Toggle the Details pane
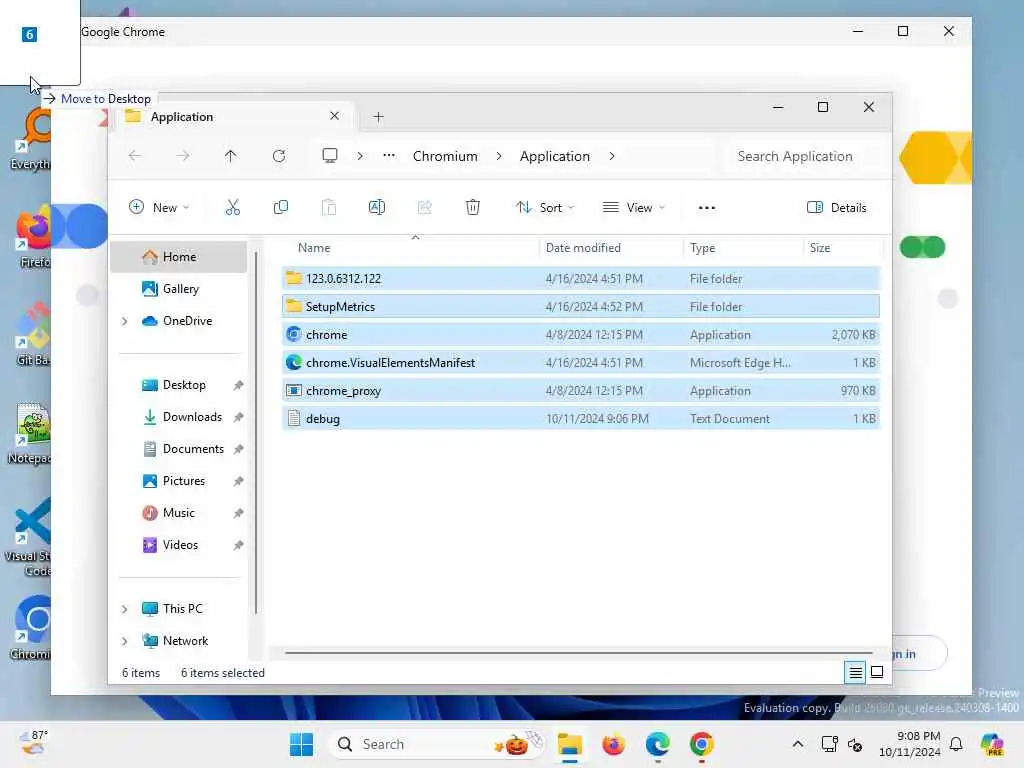1024x768 pixels. [x=837, y=208]
